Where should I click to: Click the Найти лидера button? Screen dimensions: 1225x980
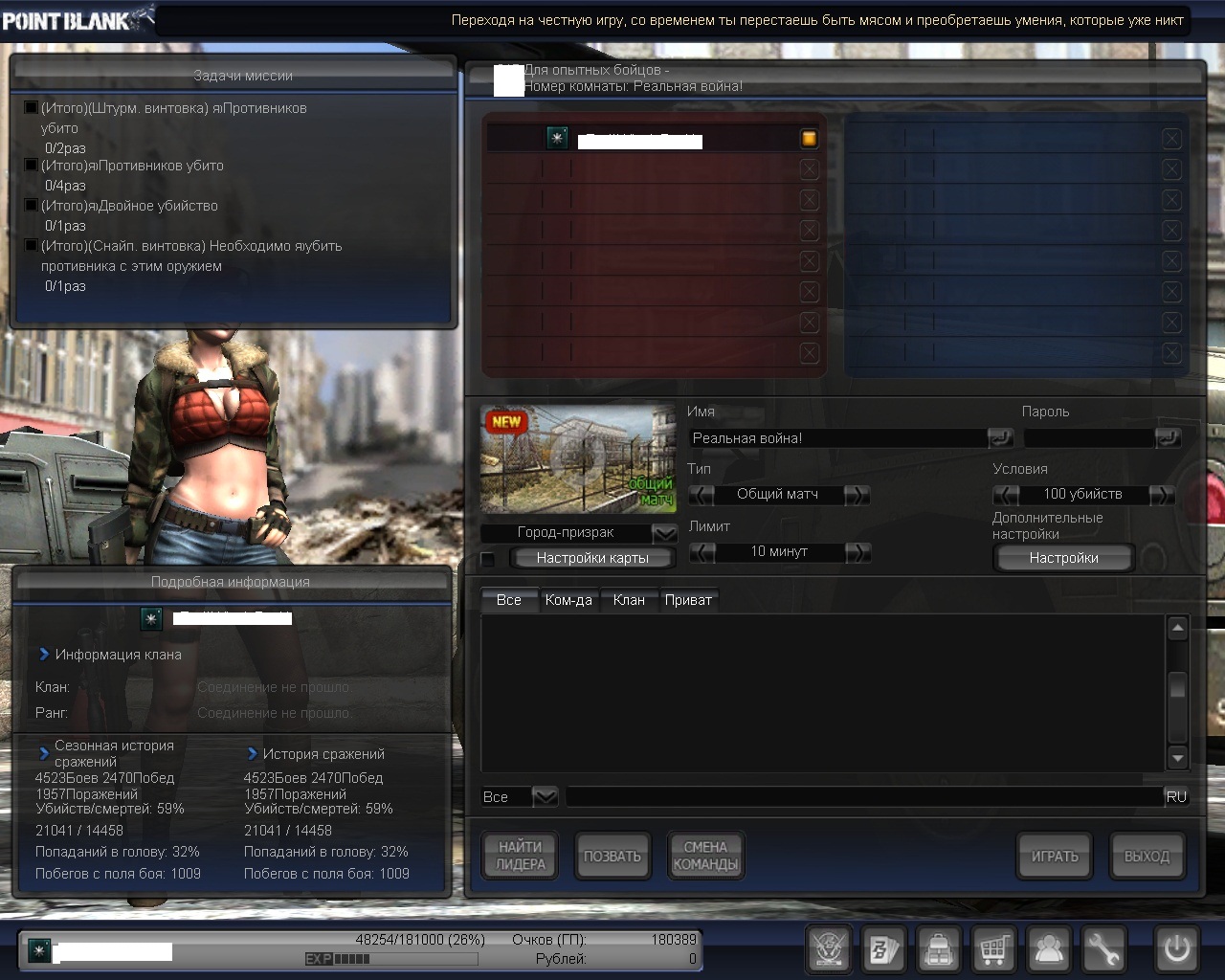tap(520, 856)
